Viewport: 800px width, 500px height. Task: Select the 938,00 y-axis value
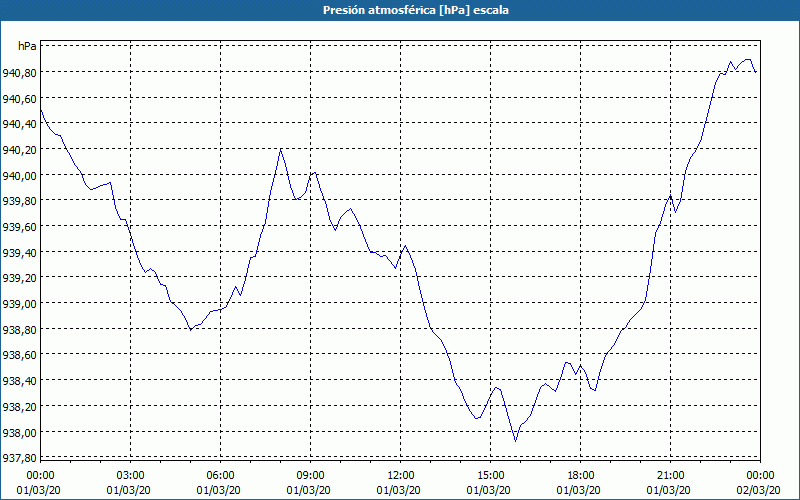(x=19, y=433)
